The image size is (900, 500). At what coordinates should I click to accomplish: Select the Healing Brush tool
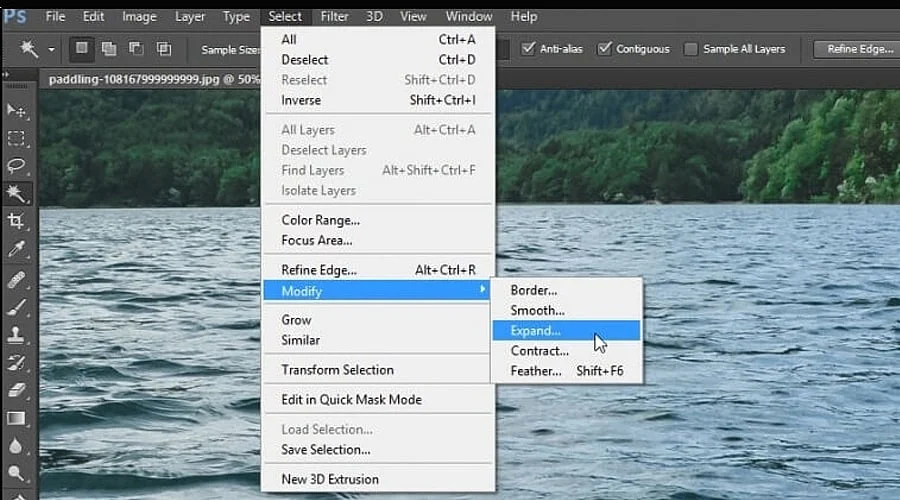(x=16, y=280)
